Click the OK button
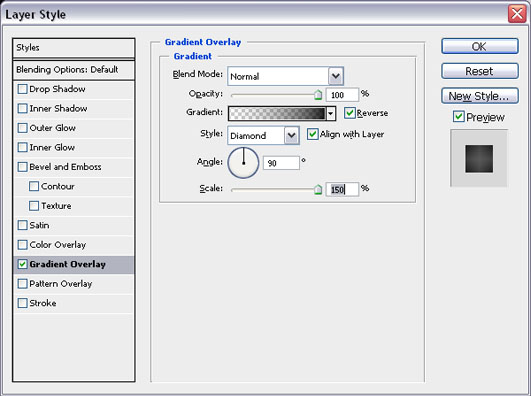This screenshot has height=396, width=531. 480,46
